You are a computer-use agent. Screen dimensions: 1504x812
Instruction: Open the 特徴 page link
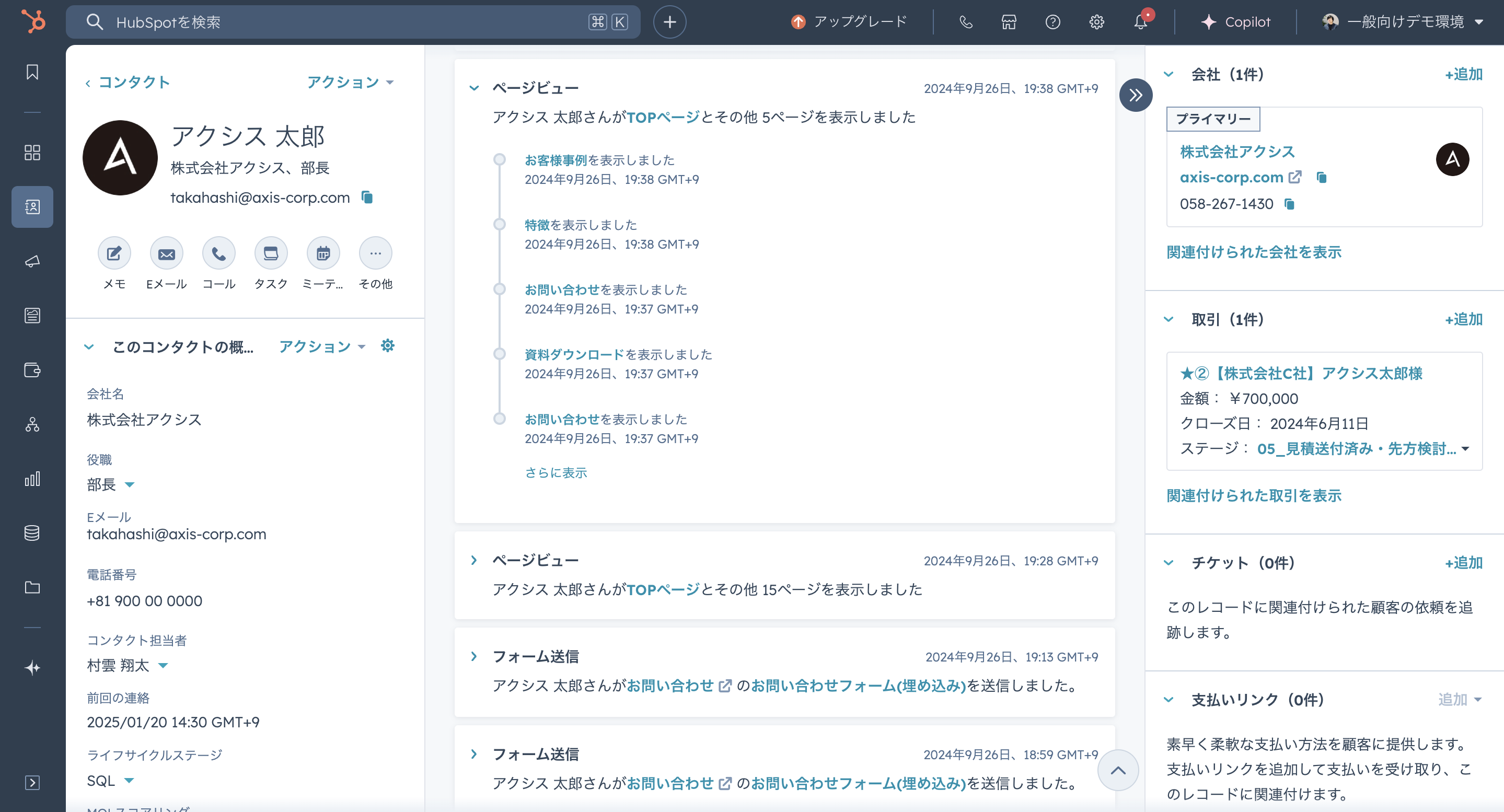537,225
